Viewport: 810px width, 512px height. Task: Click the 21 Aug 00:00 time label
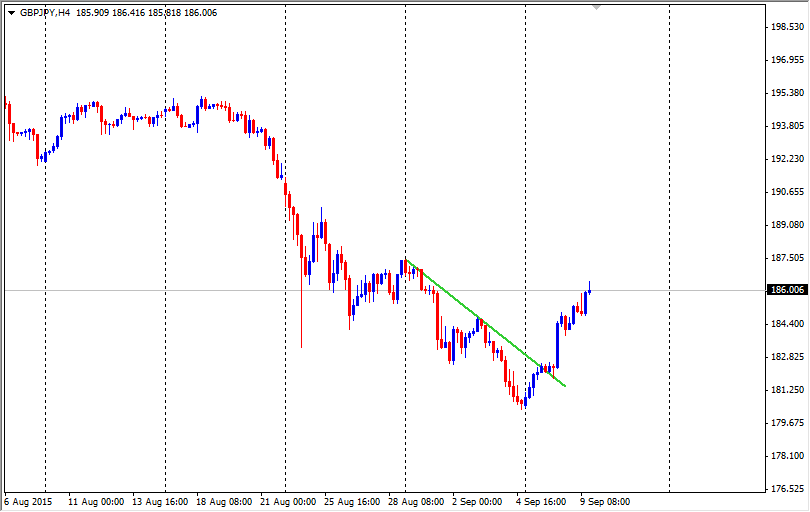tap(288, 502)
